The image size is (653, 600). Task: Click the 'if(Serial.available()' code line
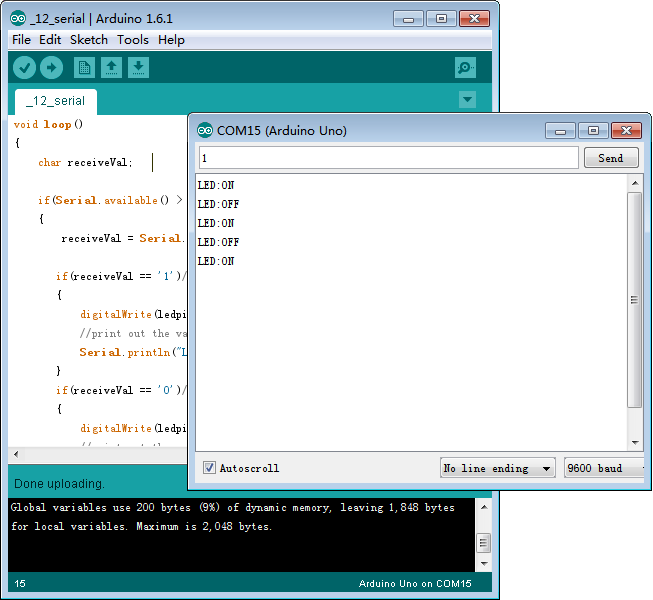tap(110, 200)
